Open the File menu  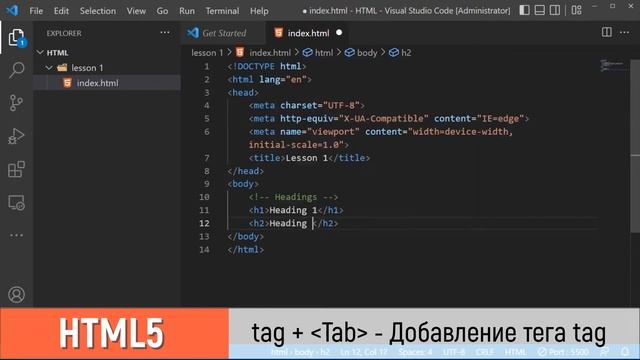click(x=36, y=11)
